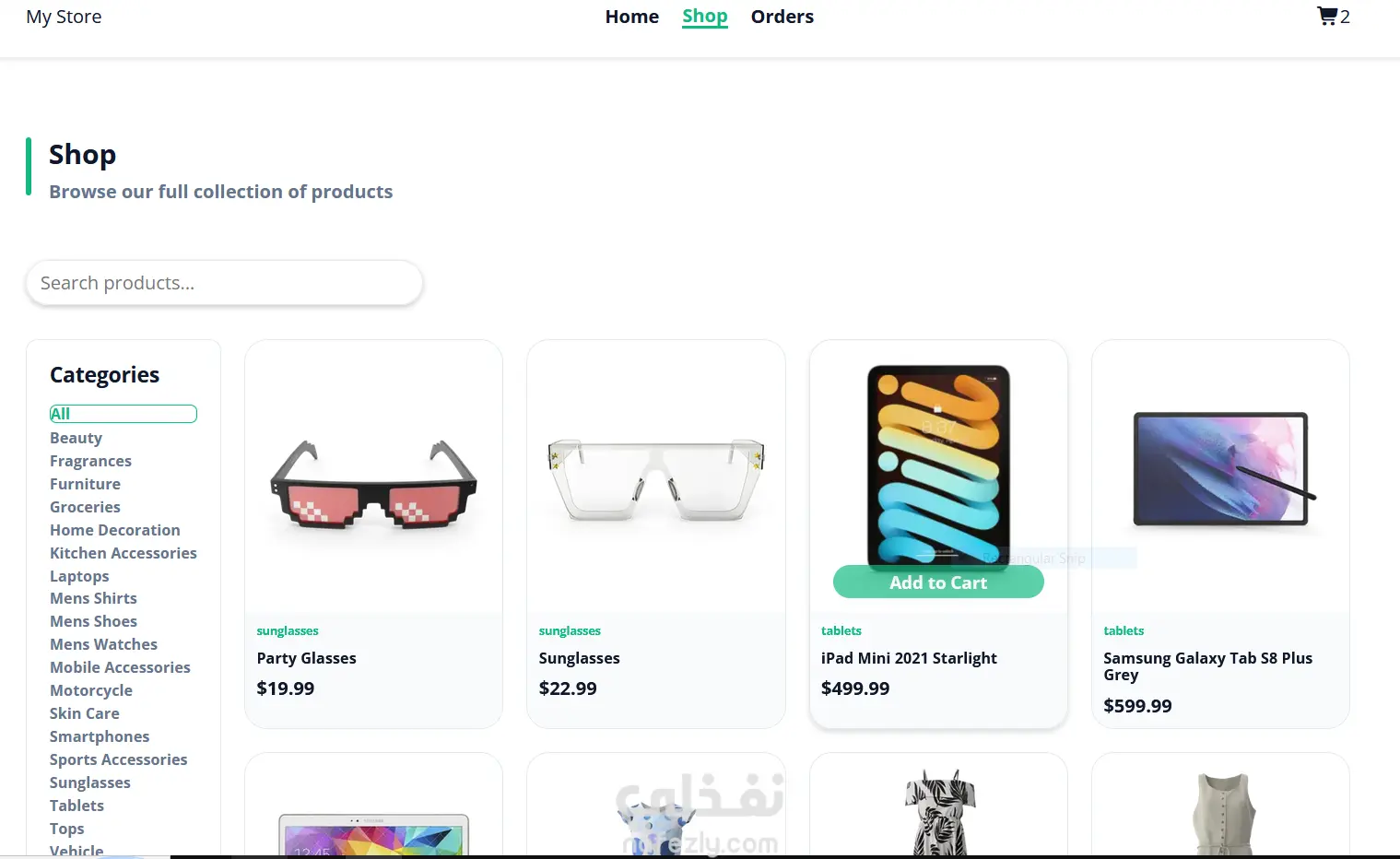Filter by Laptops category
The height and width of the screenshot is (859, 1400).
pos(79,576)
